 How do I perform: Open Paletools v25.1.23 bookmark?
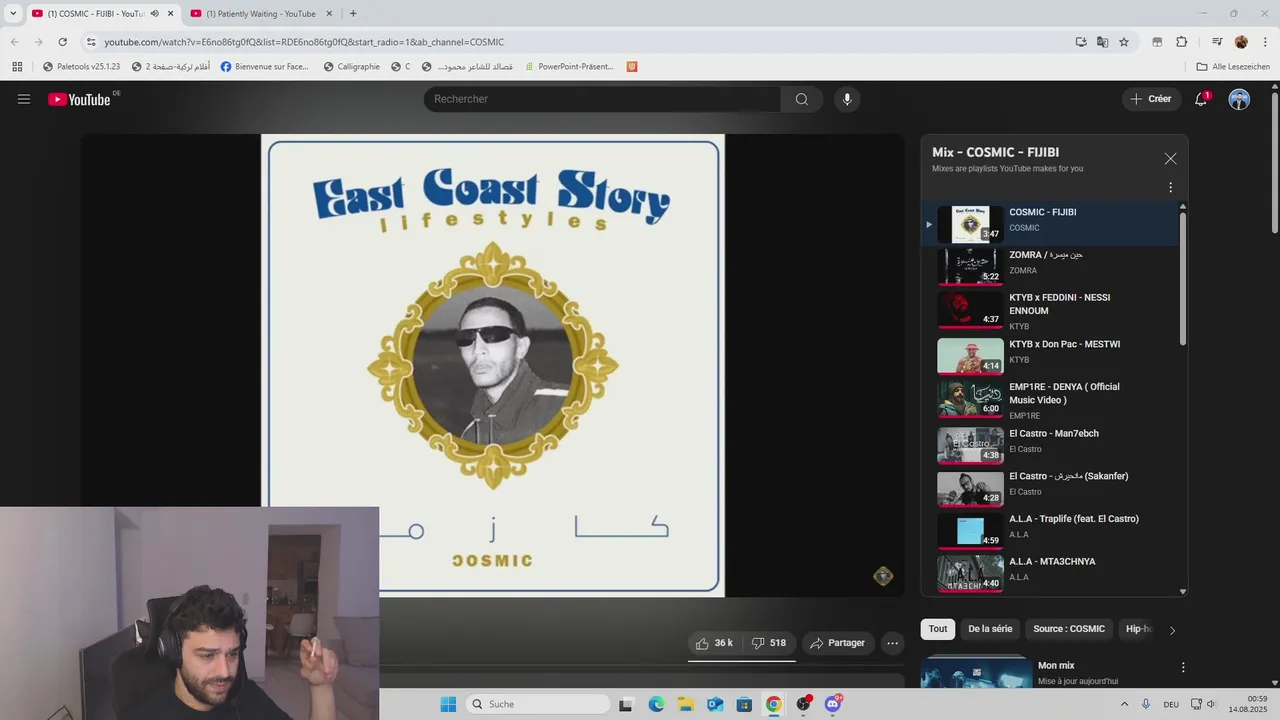pyautogui.click(x=81, y=67)
